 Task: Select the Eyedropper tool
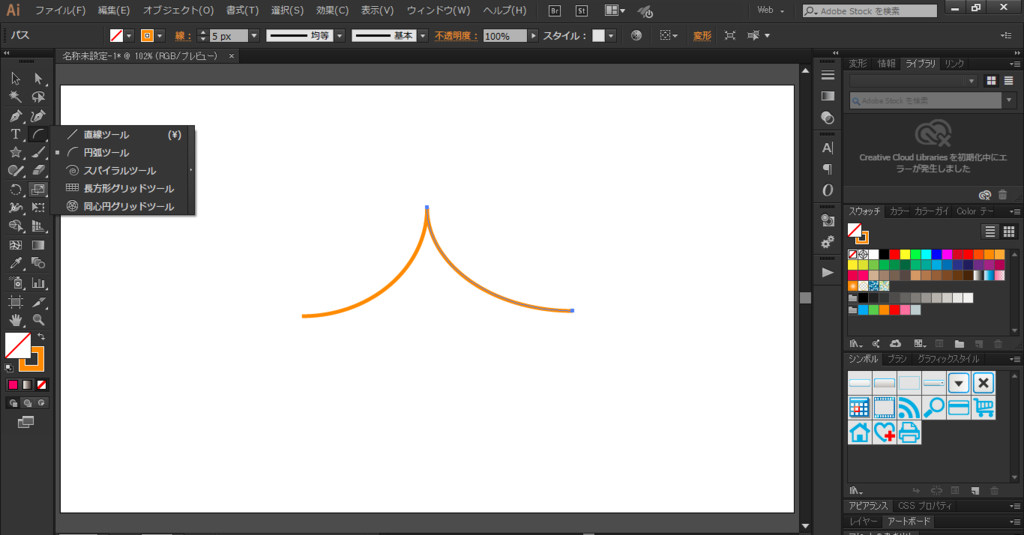pos(15,263)
